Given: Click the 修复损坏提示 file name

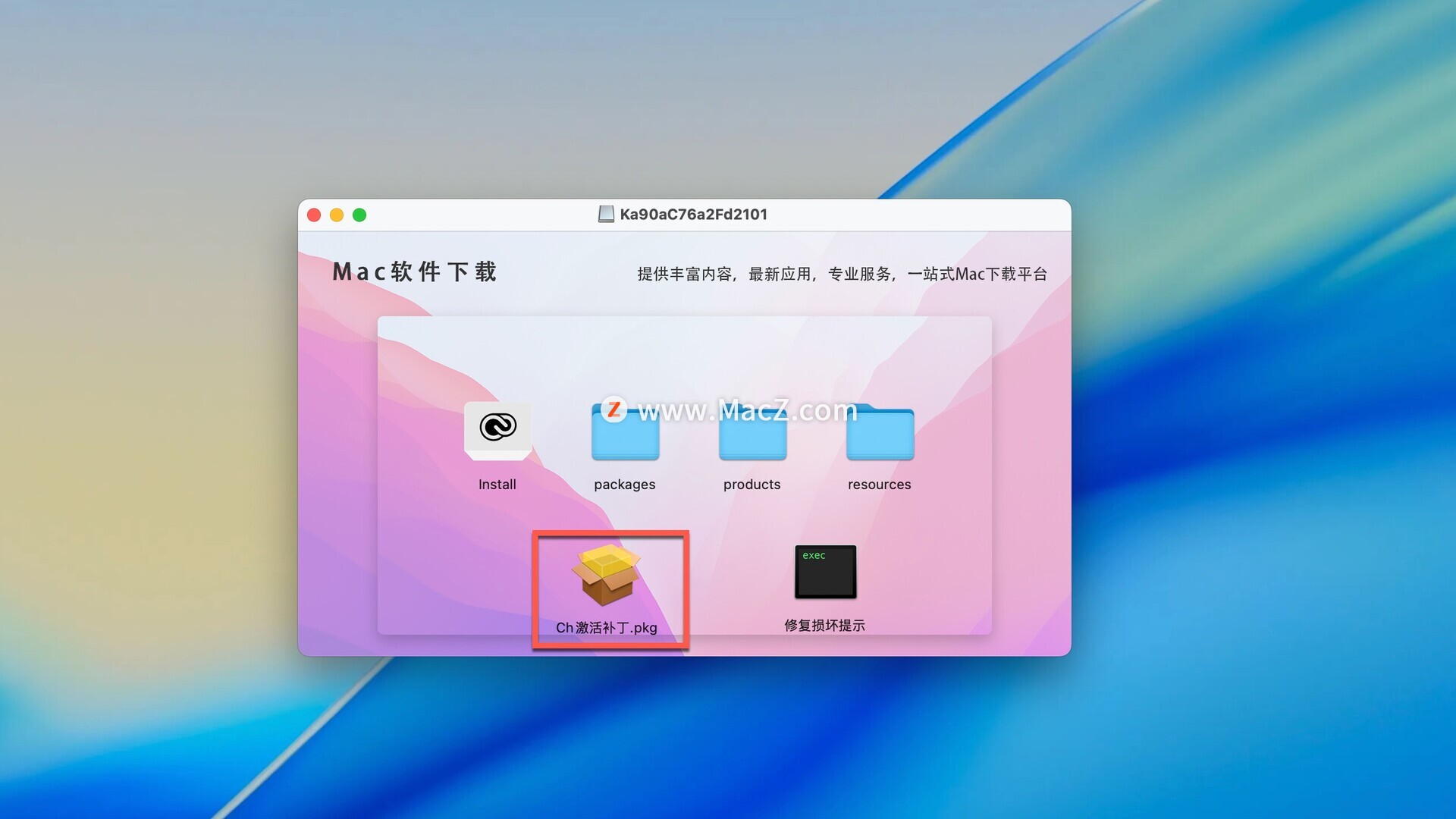Looking at the screenshot, I should [x=825, y=626].
